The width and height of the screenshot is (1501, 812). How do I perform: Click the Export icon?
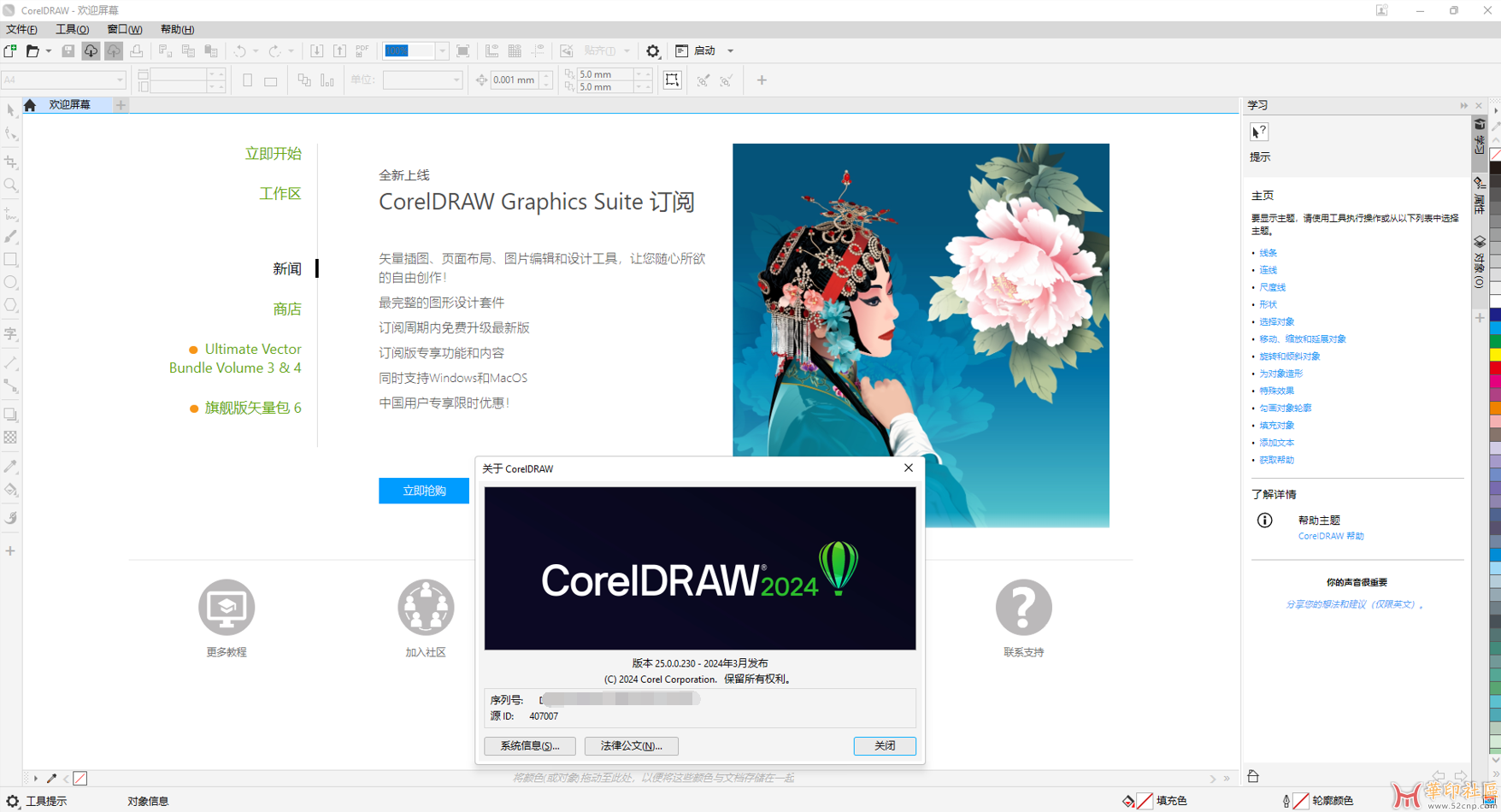pos(339,51)
